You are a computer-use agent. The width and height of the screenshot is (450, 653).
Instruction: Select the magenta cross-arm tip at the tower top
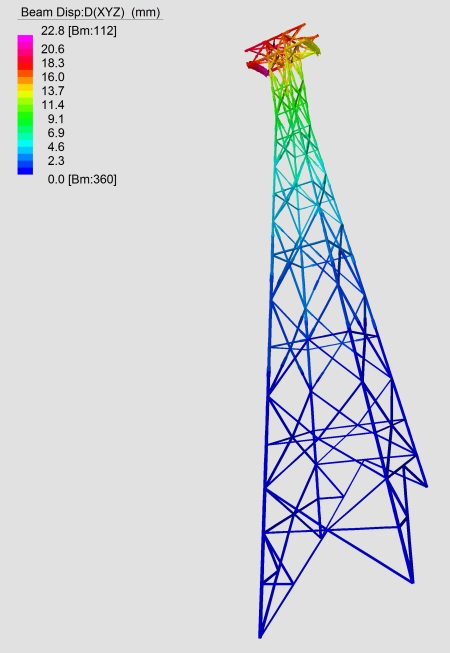pyautogui.click(x=258, y=70)
